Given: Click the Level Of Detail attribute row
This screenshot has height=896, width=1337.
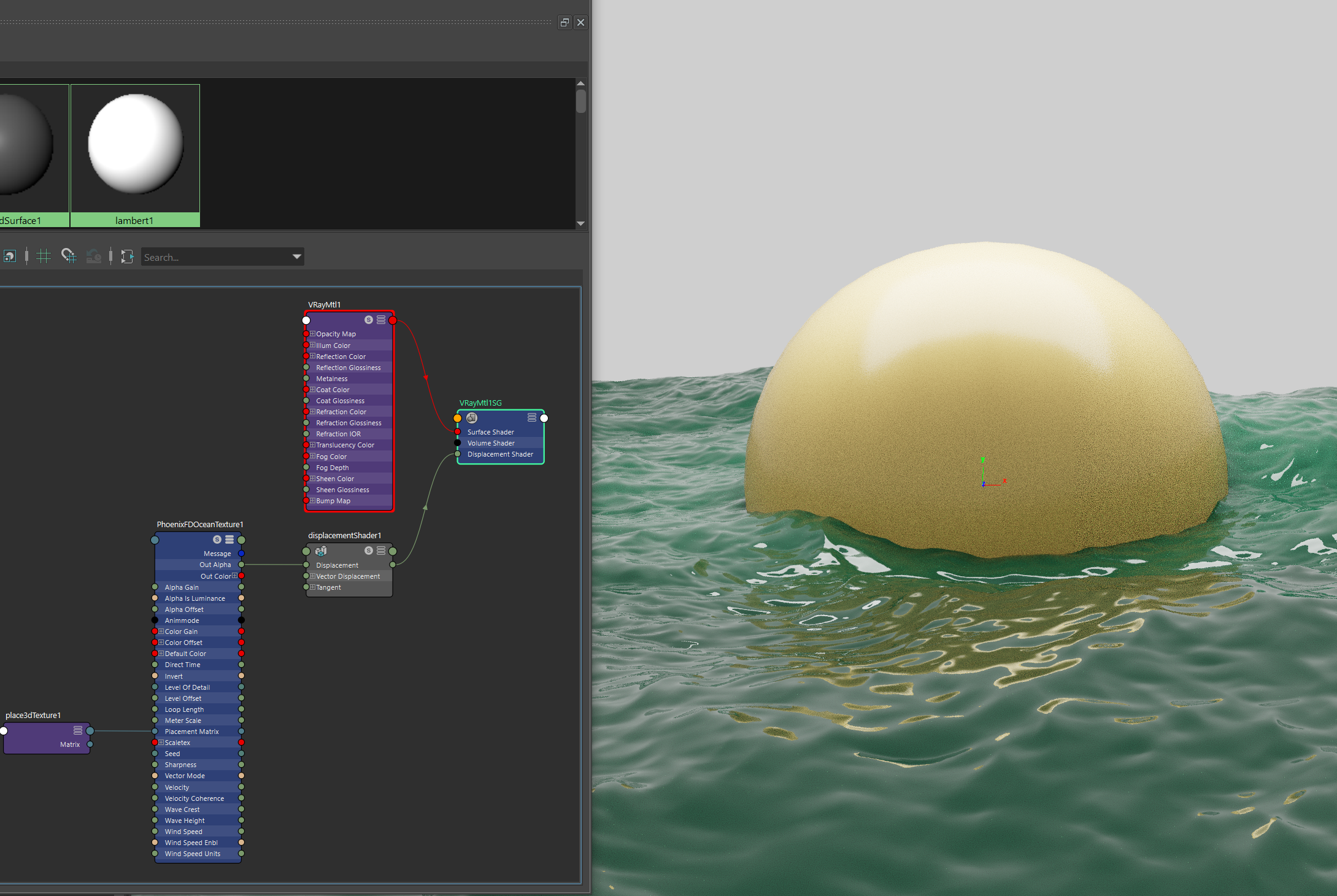Looking at the screenshot, I should [198, 687].
